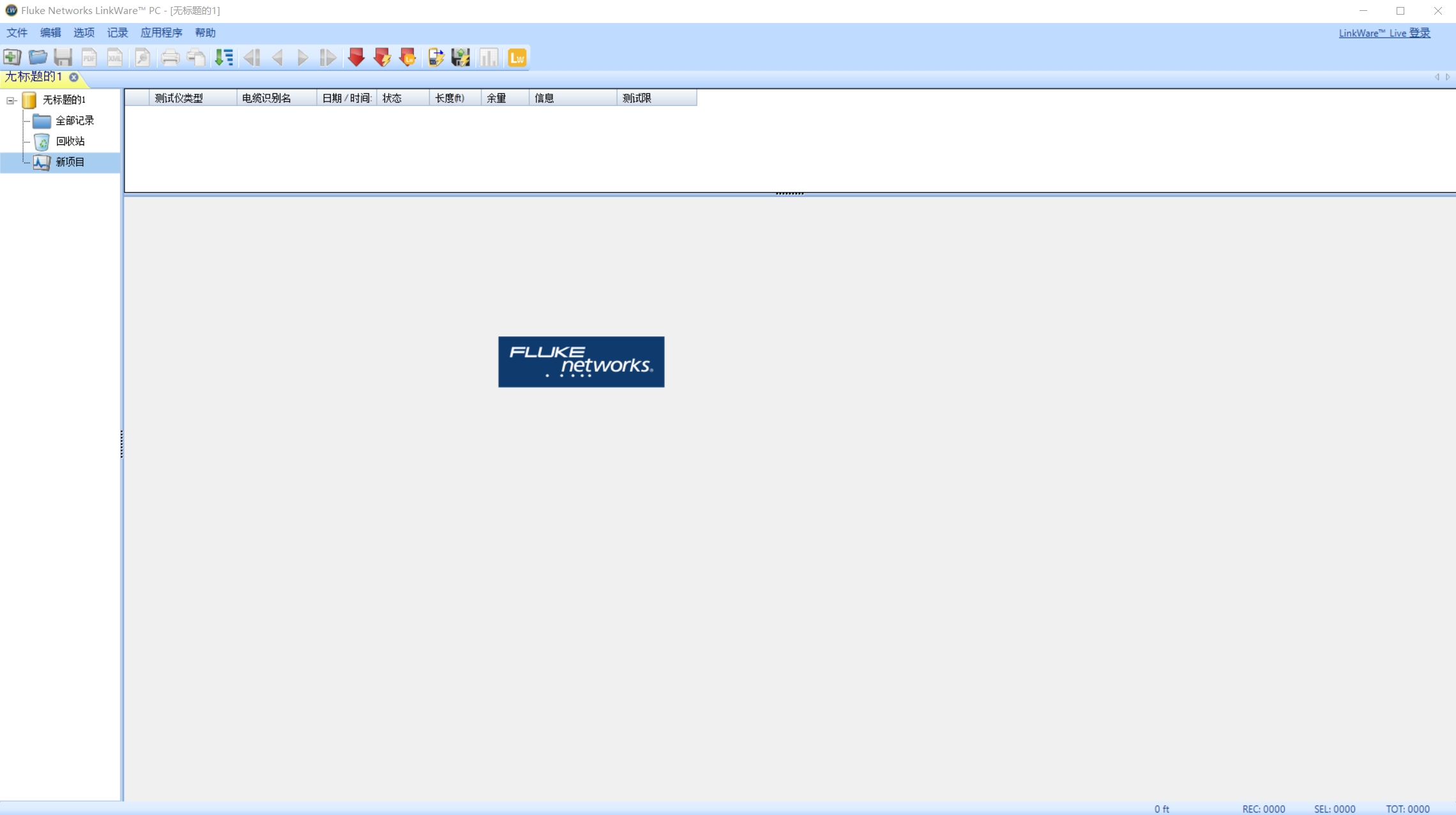Screen dimensions: 1456x815
Task: Go to the next record arrow
Action: pyautogui.click(x=303, y=57)
